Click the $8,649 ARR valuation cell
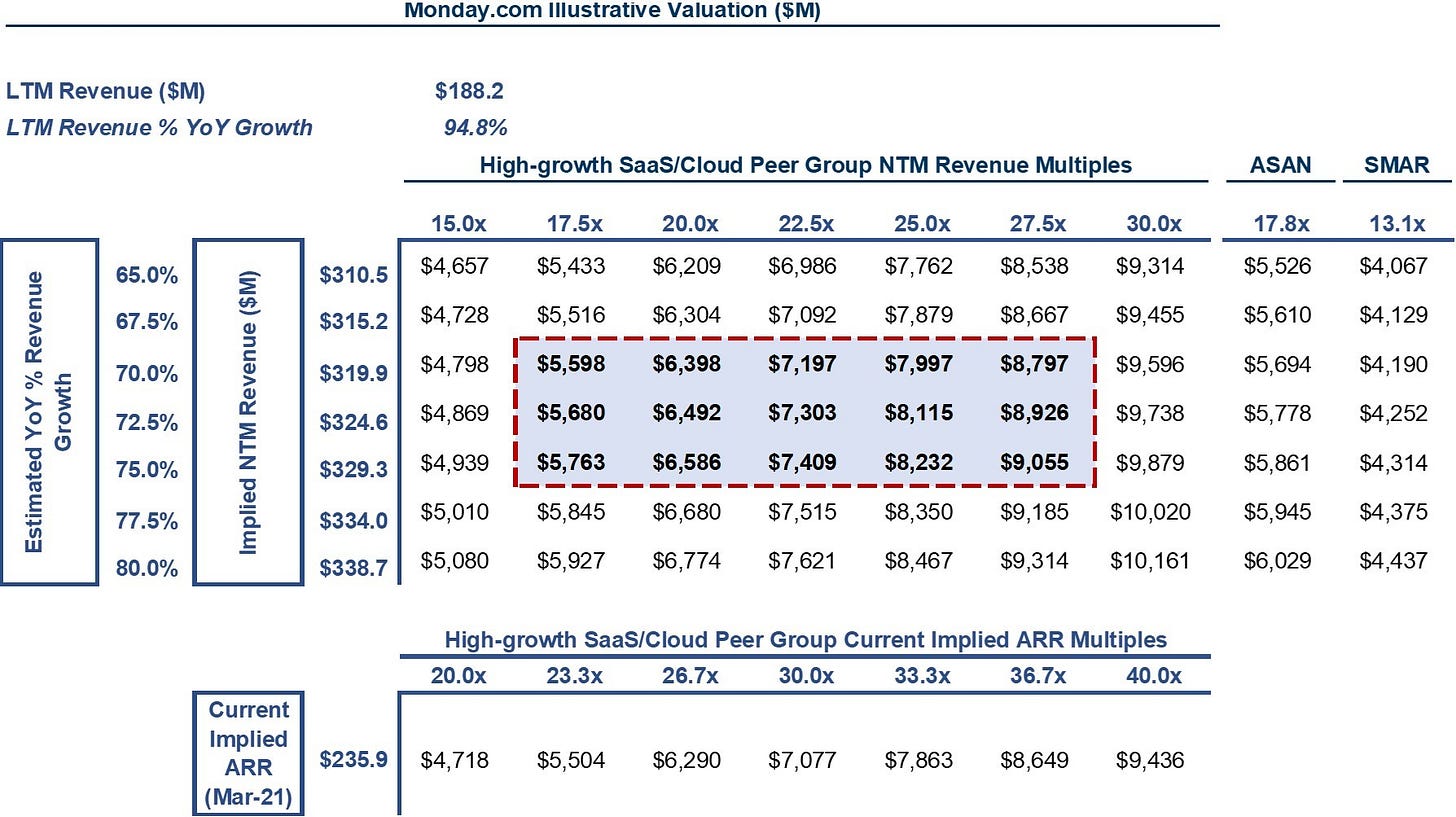Screen dimensions: 1456x817 click(1034, 760)
